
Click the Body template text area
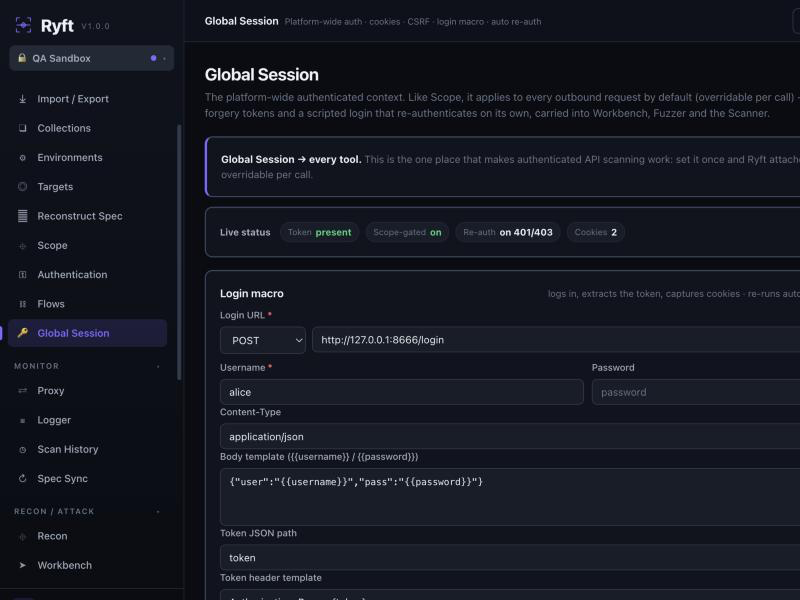click(510, 497)
